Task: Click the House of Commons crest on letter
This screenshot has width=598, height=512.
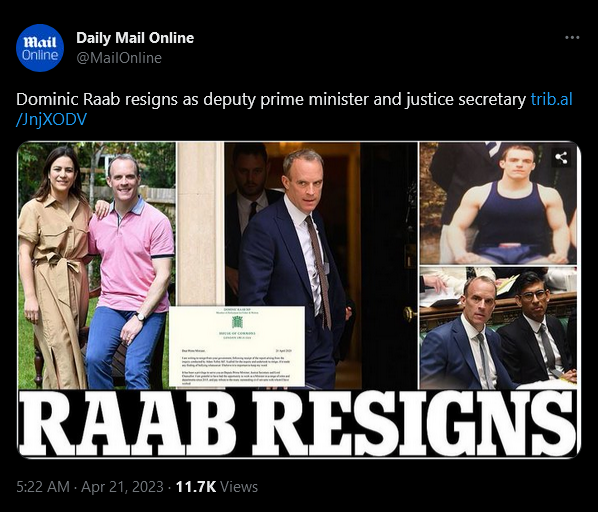Action: click(238, 322)
